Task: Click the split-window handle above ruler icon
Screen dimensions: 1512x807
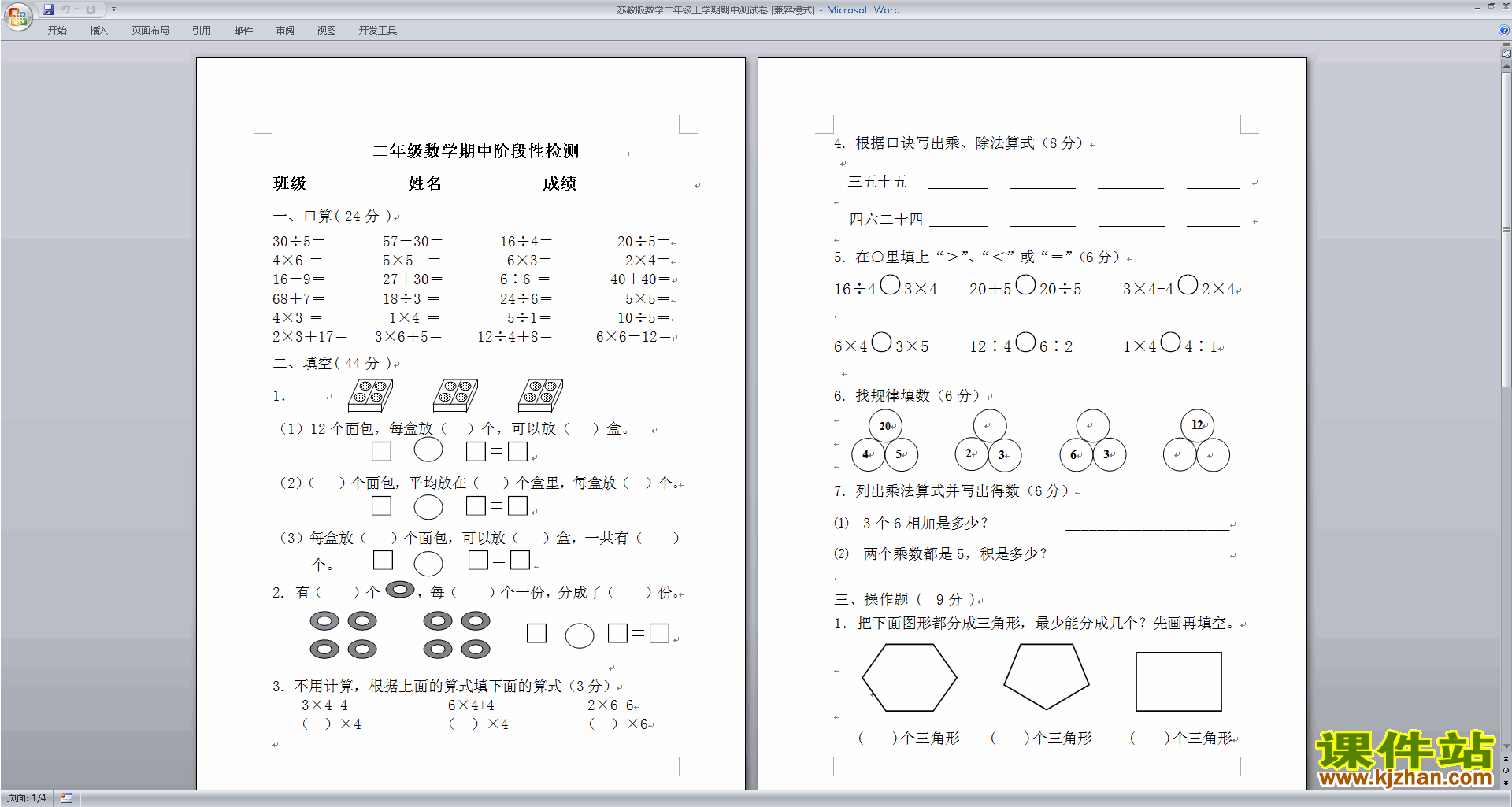Action: pos(1506,45)
